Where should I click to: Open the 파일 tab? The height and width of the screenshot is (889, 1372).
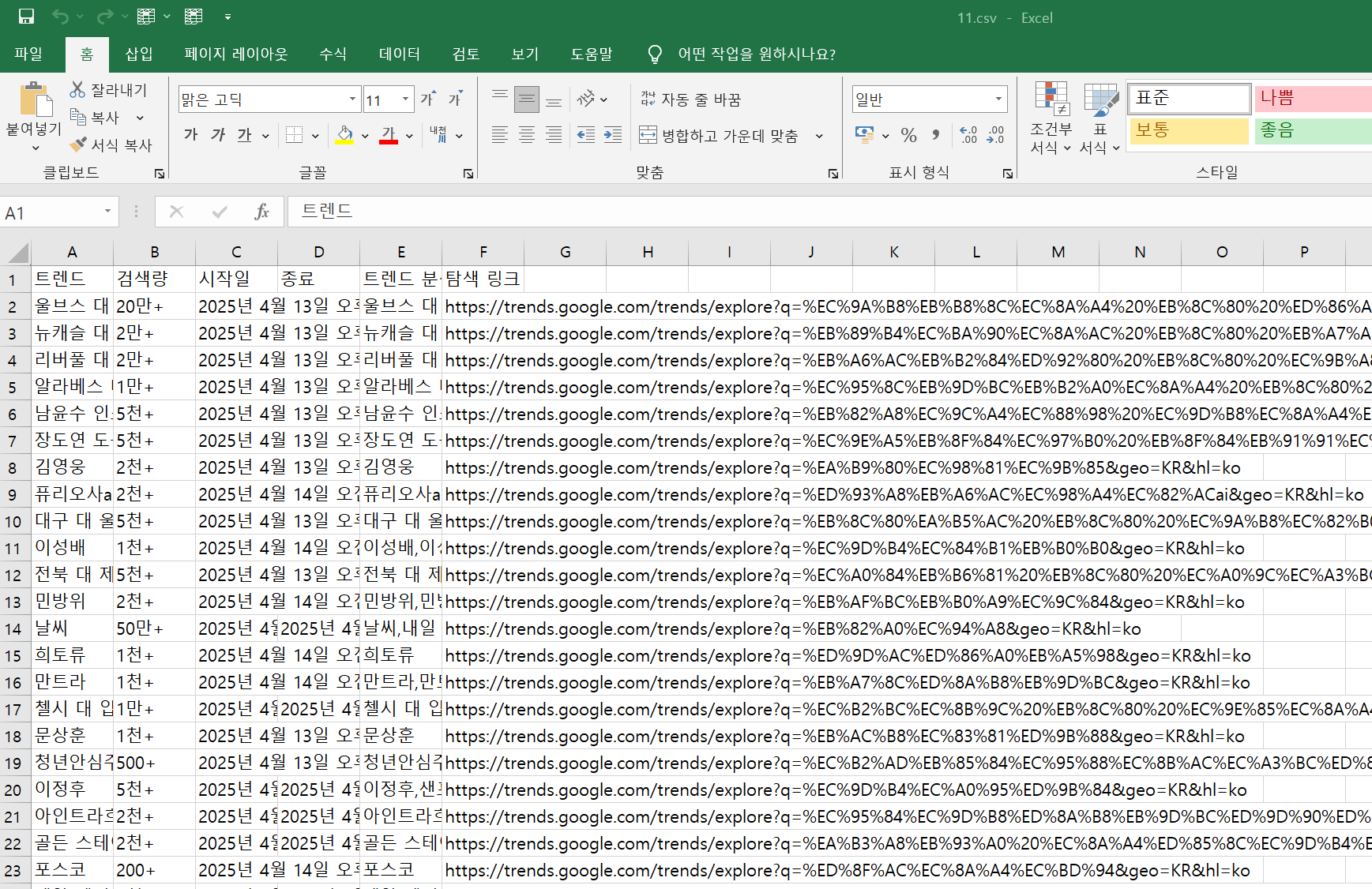click(x=28, y=54)
